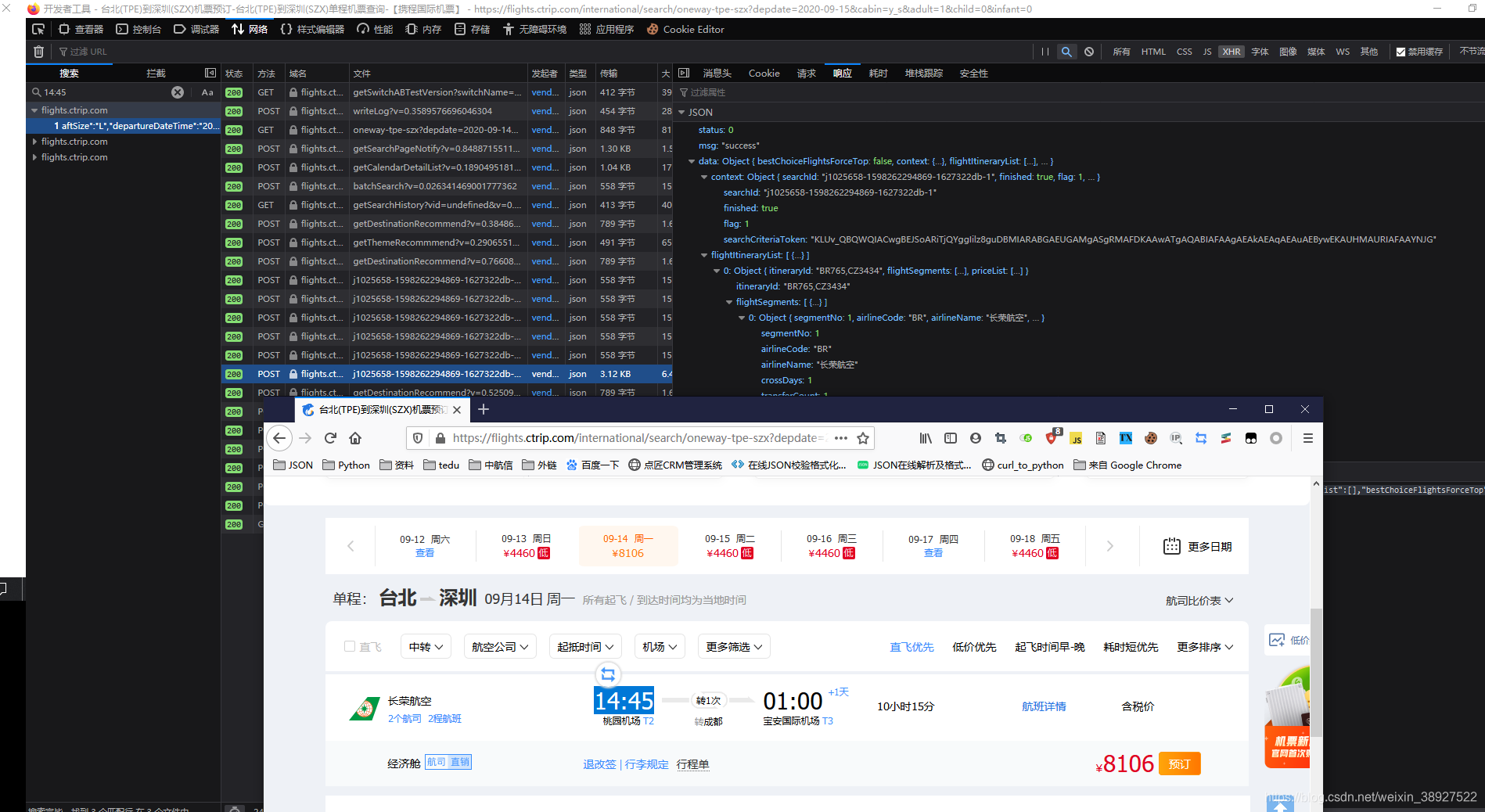
Task: Open page actions three-dot menu in address bar
Action: tap(841, 438)
